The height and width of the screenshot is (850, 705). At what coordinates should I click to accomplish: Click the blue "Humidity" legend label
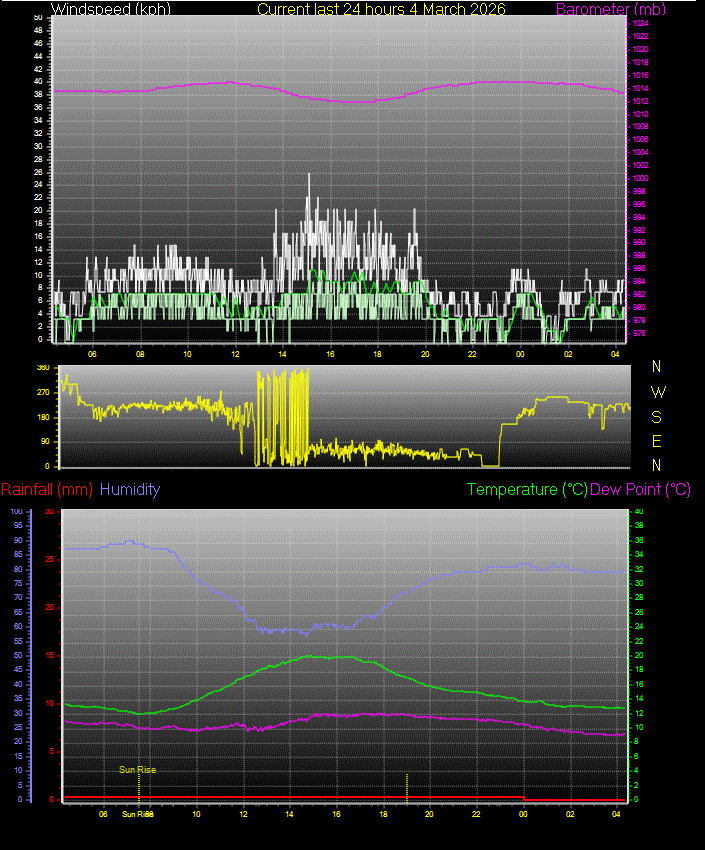pyautogui.click(x=130, y=490)
